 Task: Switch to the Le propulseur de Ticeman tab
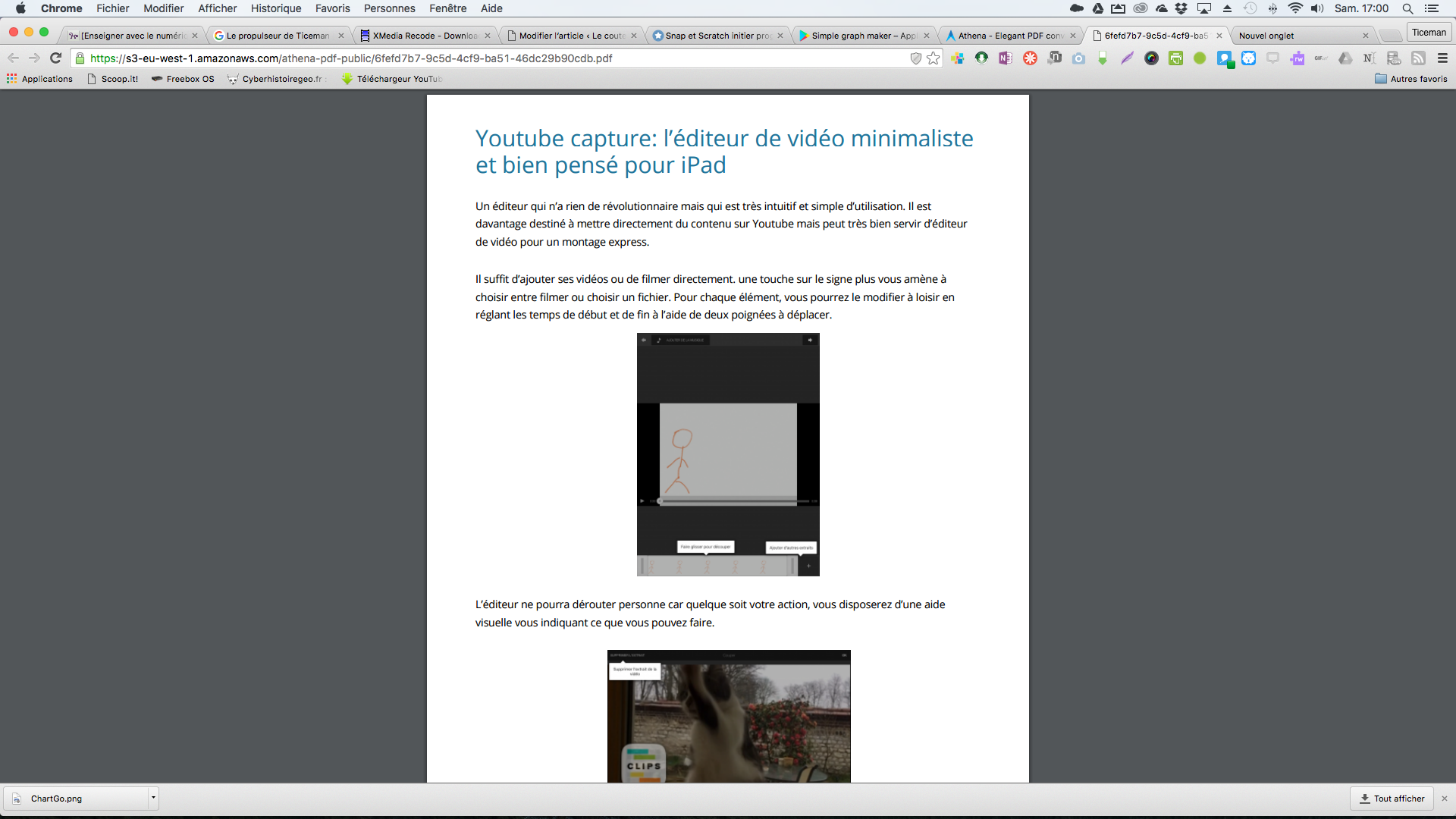click(x=278, y=36)
